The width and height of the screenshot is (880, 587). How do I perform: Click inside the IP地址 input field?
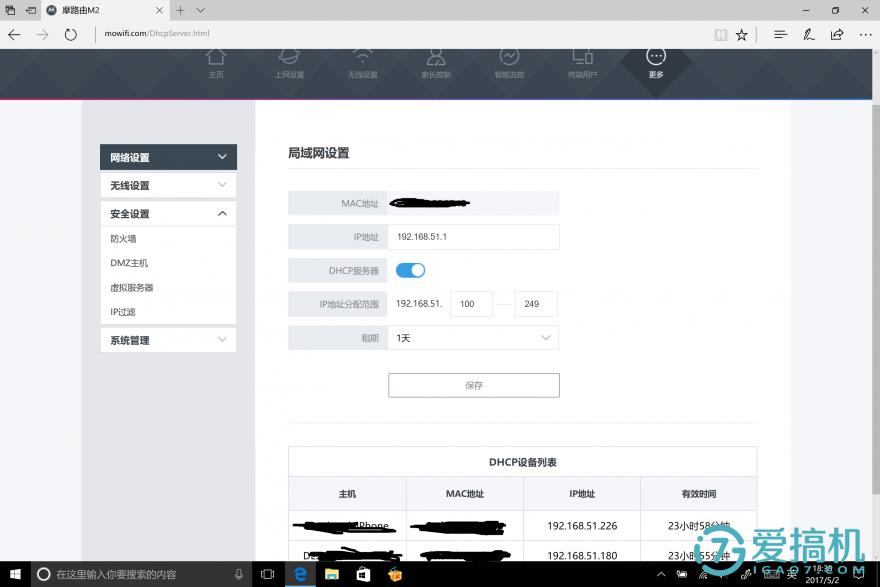(x=473, y=237)
